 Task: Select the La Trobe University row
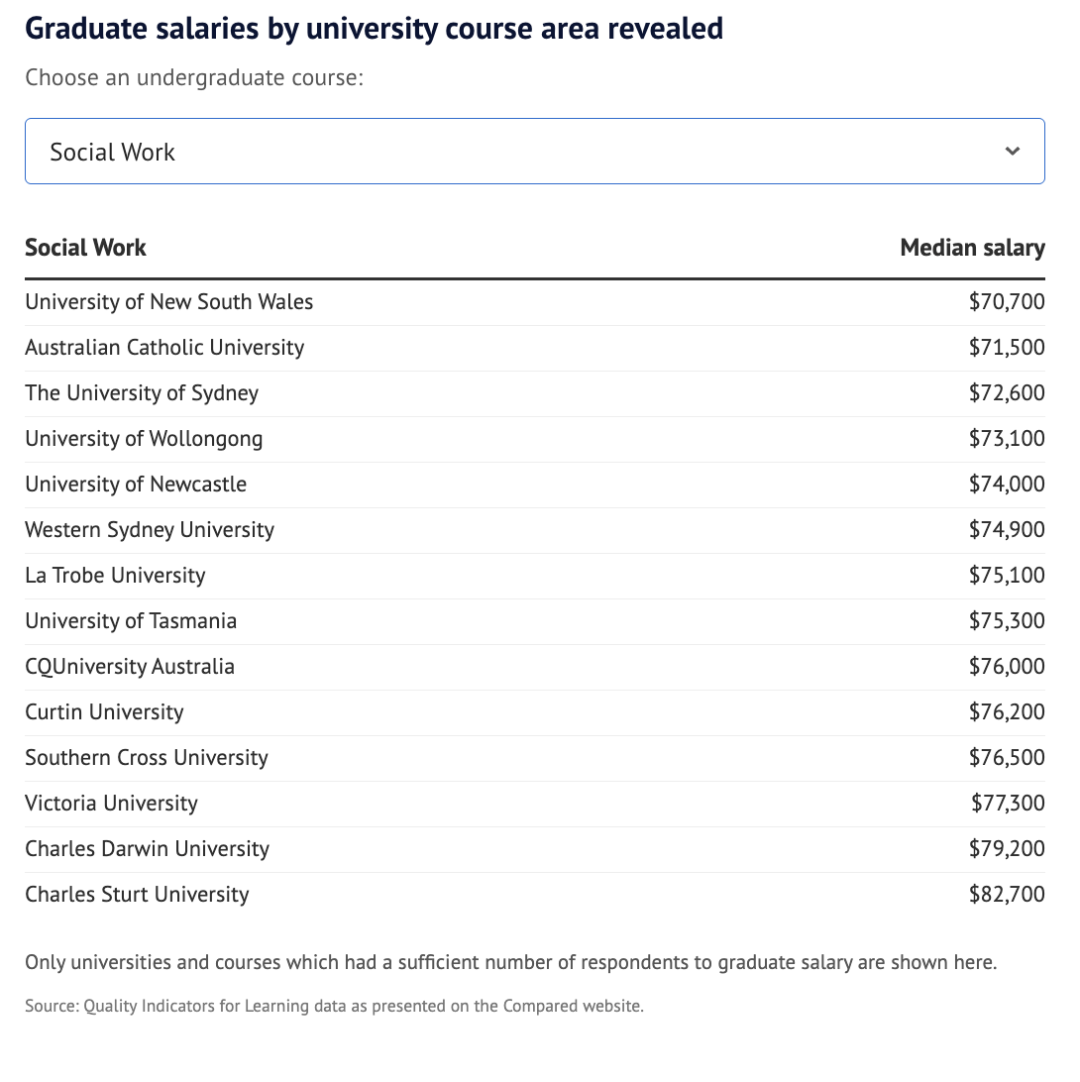[x=115, y=575]
